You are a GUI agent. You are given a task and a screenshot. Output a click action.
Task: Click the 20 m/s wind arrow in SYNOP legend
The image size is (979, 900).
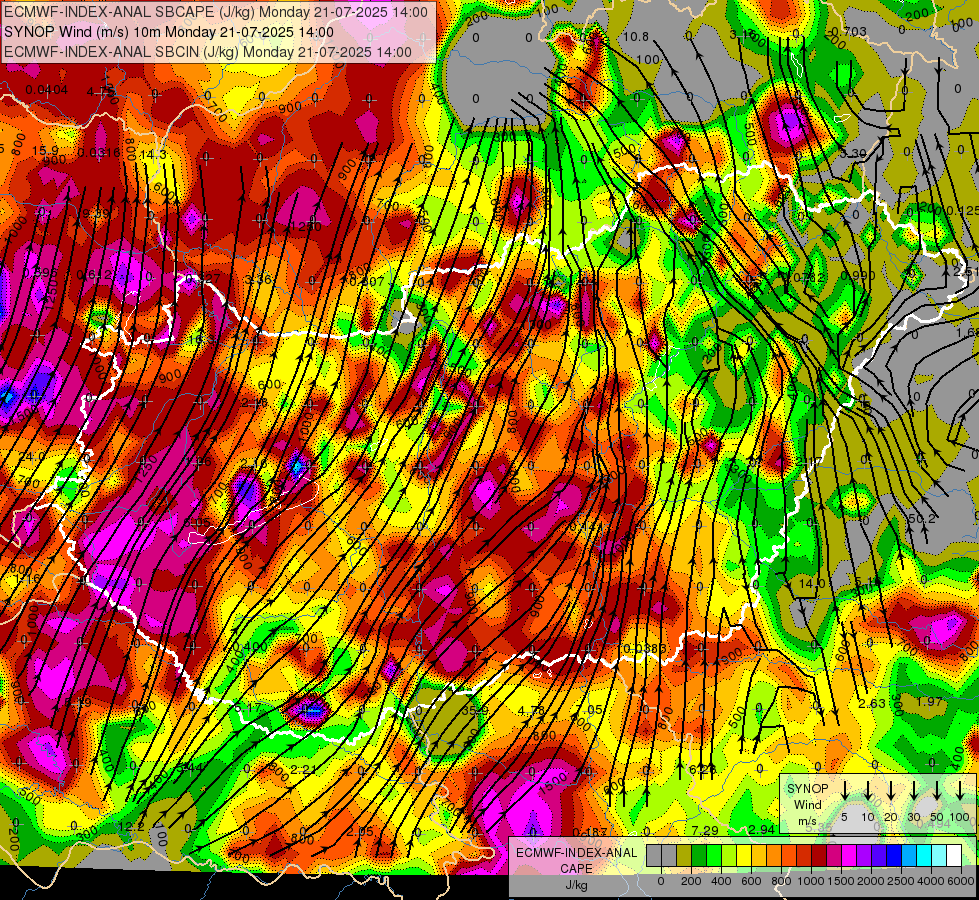[x=891, y=790]
